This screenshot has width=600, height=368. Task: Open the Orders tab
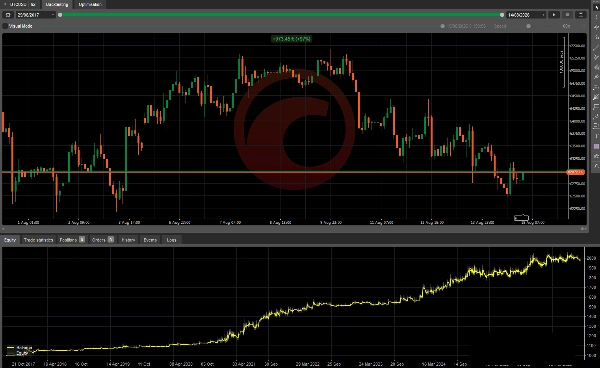pos(102,240)
